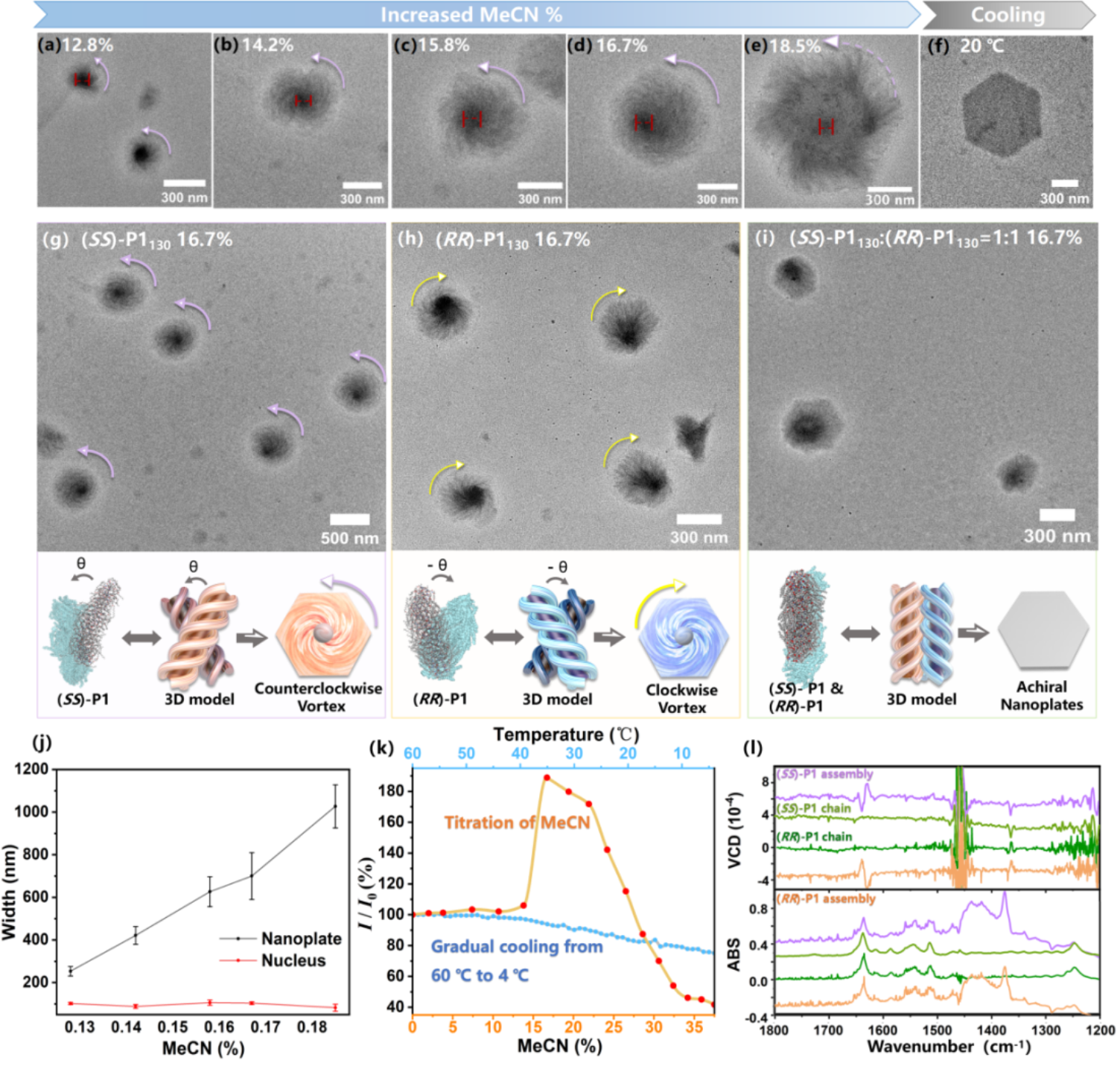The width and height of the screenshot is (1120, 1072).
Task: Click the '(SS)-P1 assembly' purple spectrum label
Action: pos(824,774)
